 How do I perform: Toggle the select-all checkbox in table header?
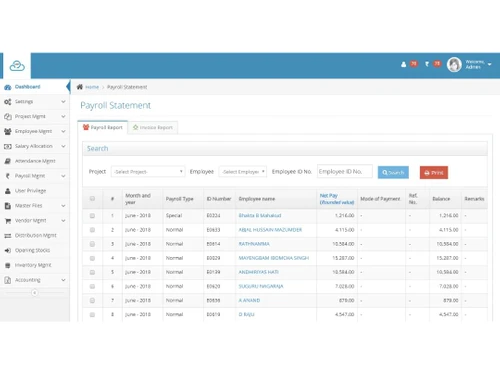[92, 199]
